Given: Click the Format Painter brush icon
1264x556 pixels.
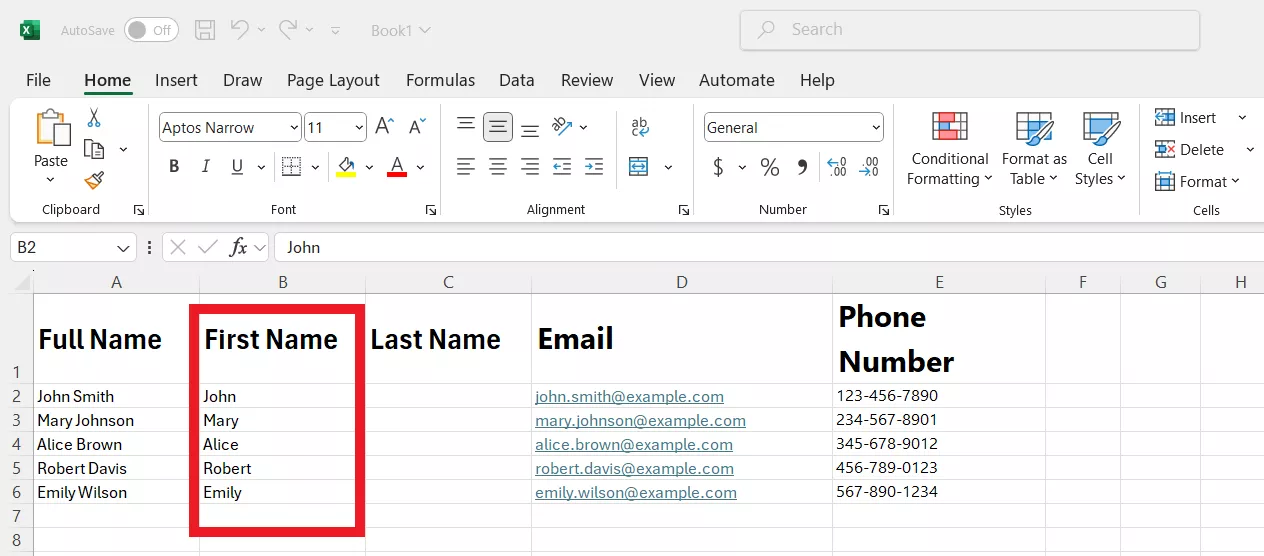Looking at the screenshot, I should click(x=94, y=181).
